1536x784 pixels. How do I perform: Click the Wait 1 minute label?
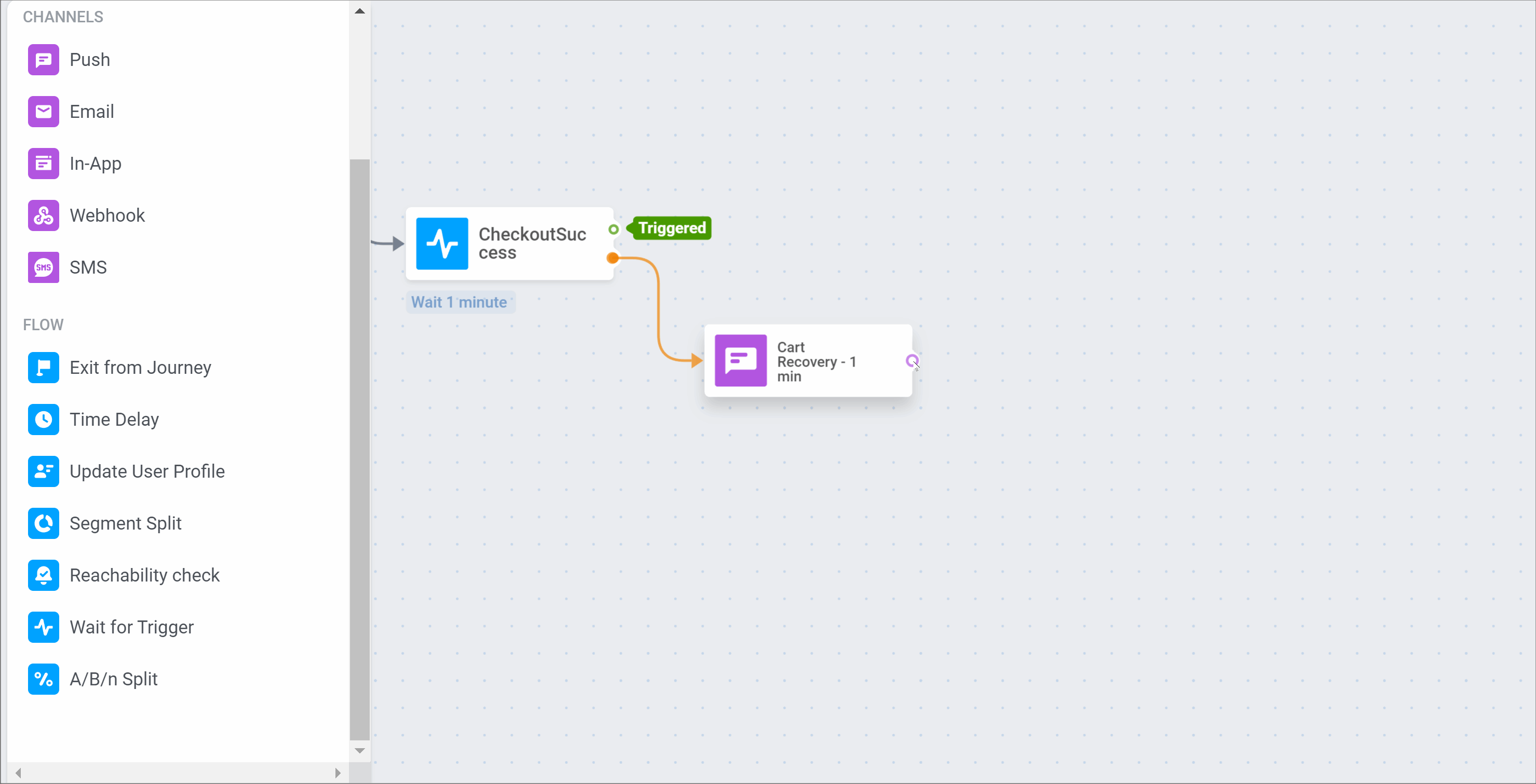[459, 302]
